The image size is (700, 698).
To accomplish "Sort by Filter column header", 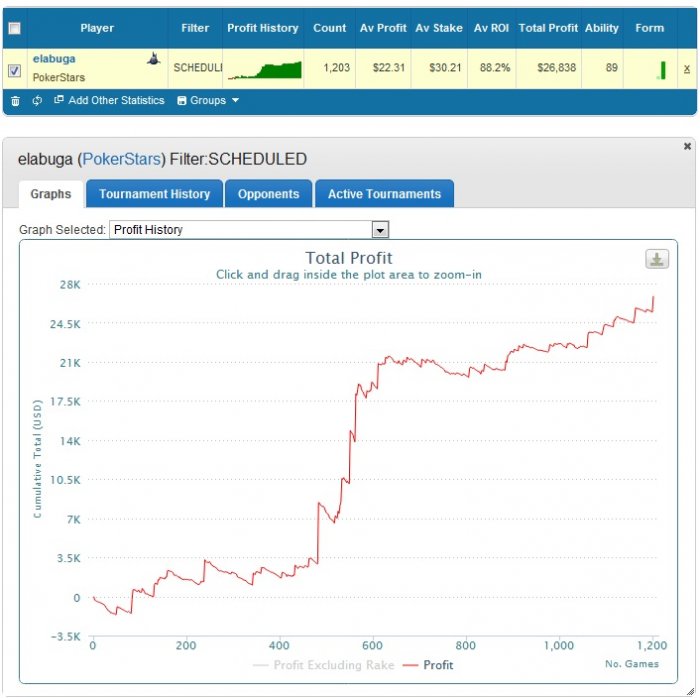I will (x=195, y=28).
